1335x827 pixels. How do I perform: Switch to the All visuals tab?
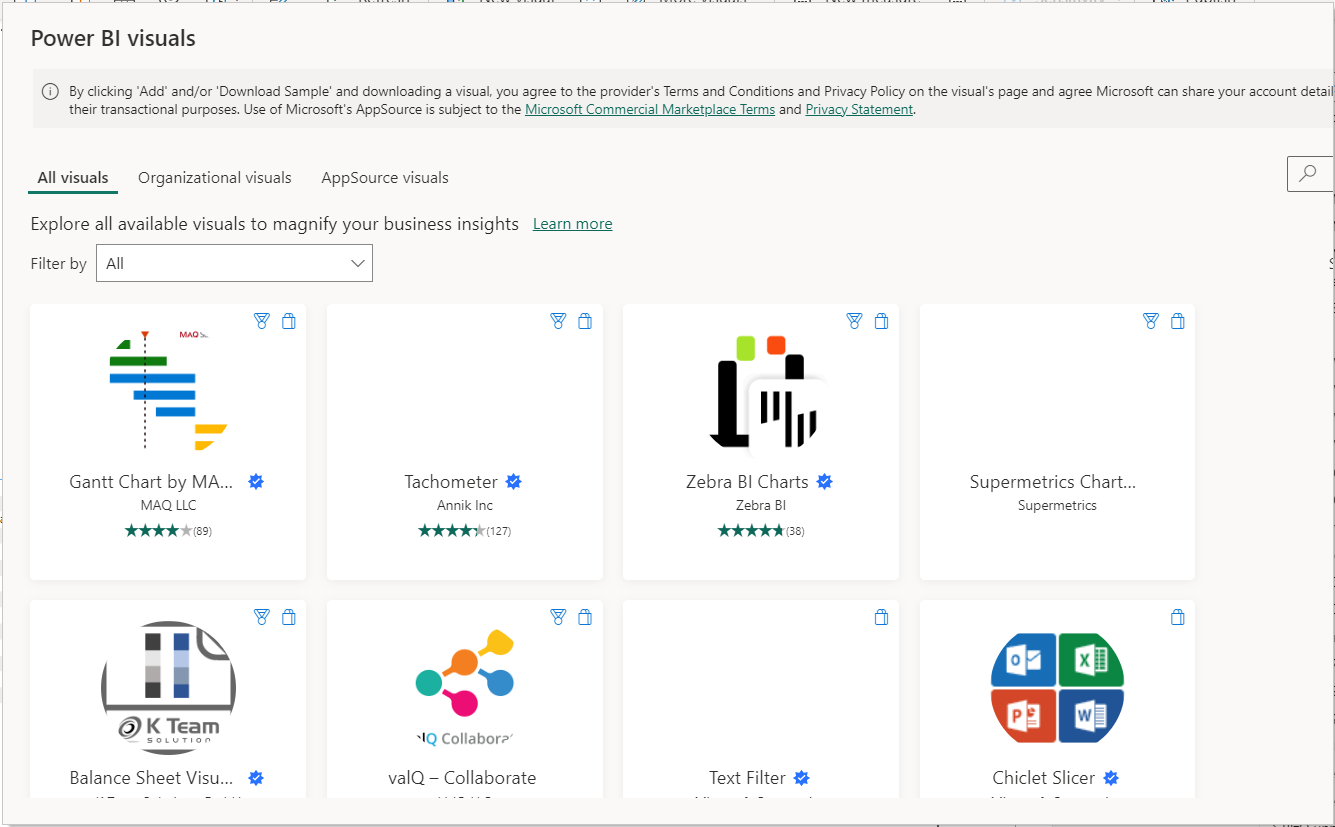point(73,178)
